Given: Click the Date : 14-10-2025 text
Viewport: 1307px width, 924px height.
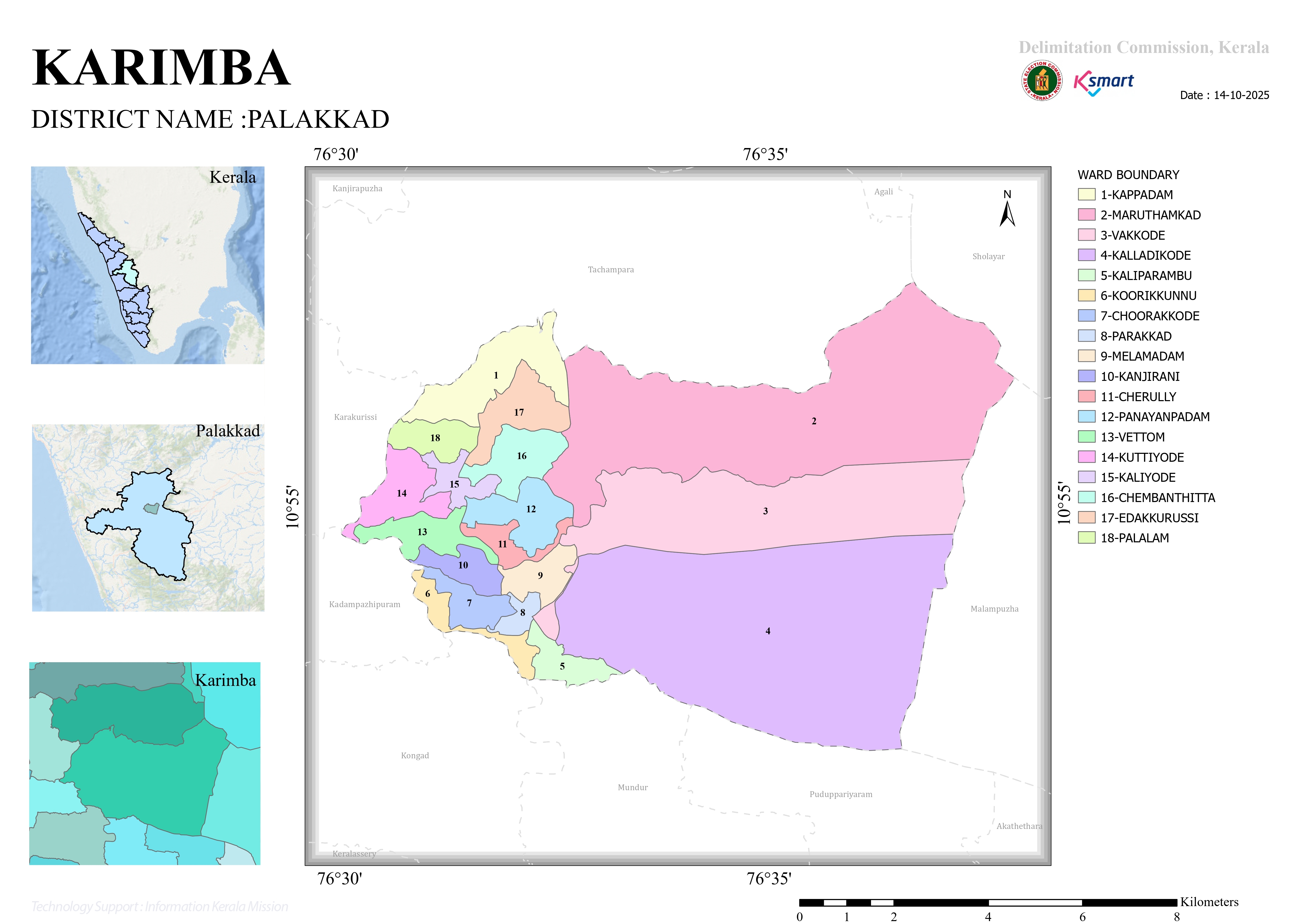Looking at the screenshot, I should click(x=1225, y=95).
